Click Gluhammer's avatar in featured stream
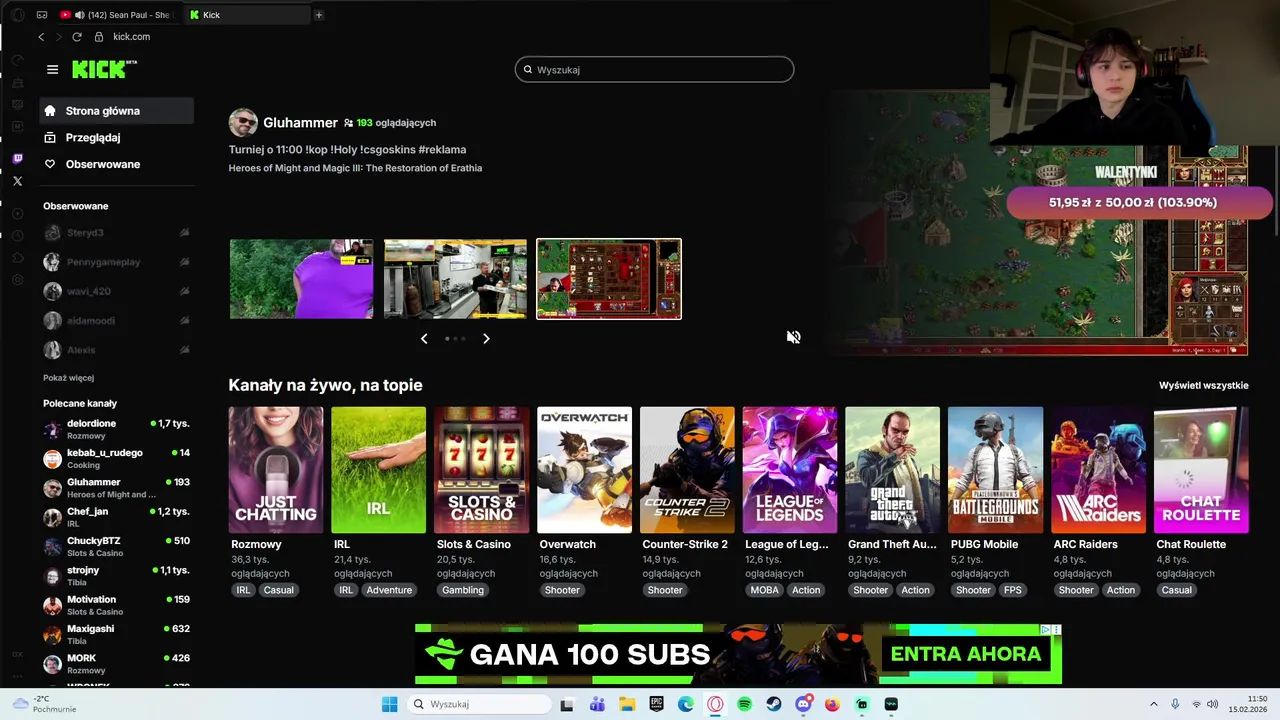 [243, 123]
